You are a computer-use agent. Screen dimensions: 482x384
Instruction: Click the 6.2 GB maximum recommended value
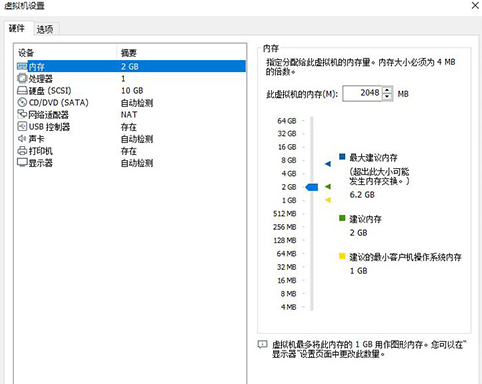point(362,195)
